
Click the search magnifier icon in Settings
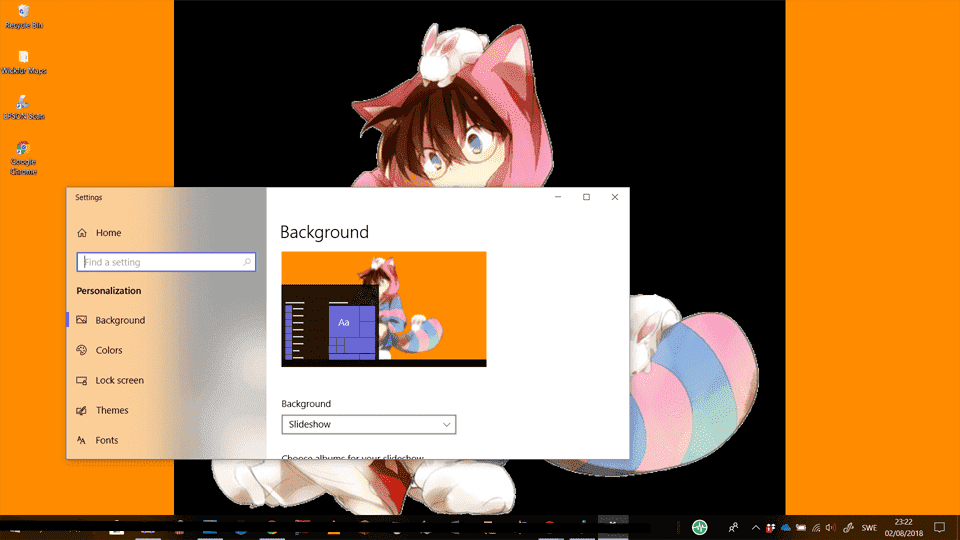pos(247,262)
